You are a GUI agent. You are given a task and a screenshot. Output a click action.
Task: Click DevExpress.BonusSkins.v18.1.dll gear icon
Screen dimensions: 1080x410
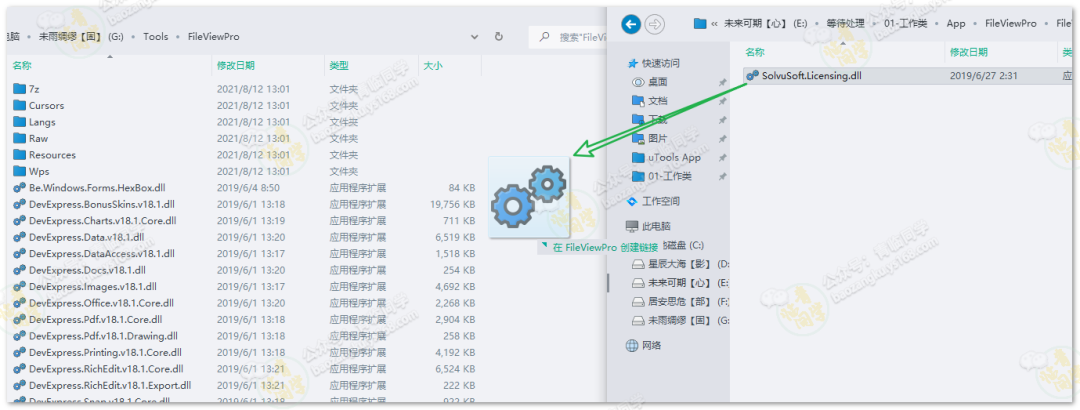pos(19,204)
